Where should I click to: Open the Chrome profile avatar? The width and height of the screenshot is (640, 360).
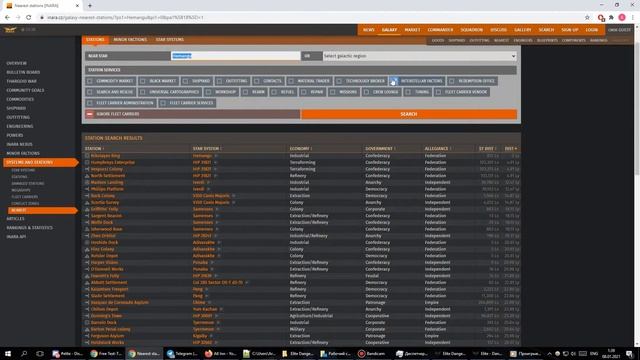[622, 18]
